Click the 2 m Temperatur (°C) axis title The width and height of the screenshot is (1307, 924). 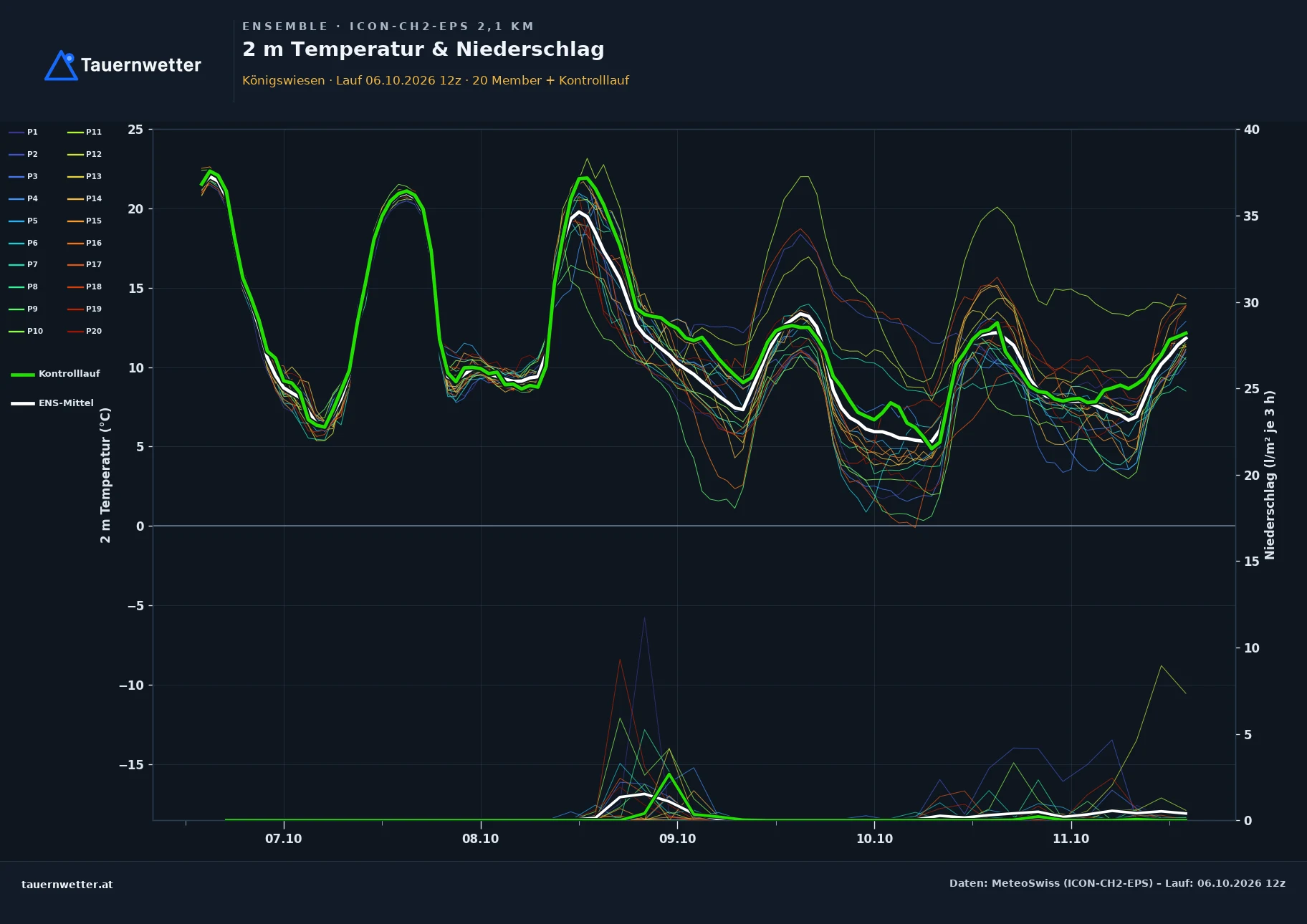pos(106,475)
